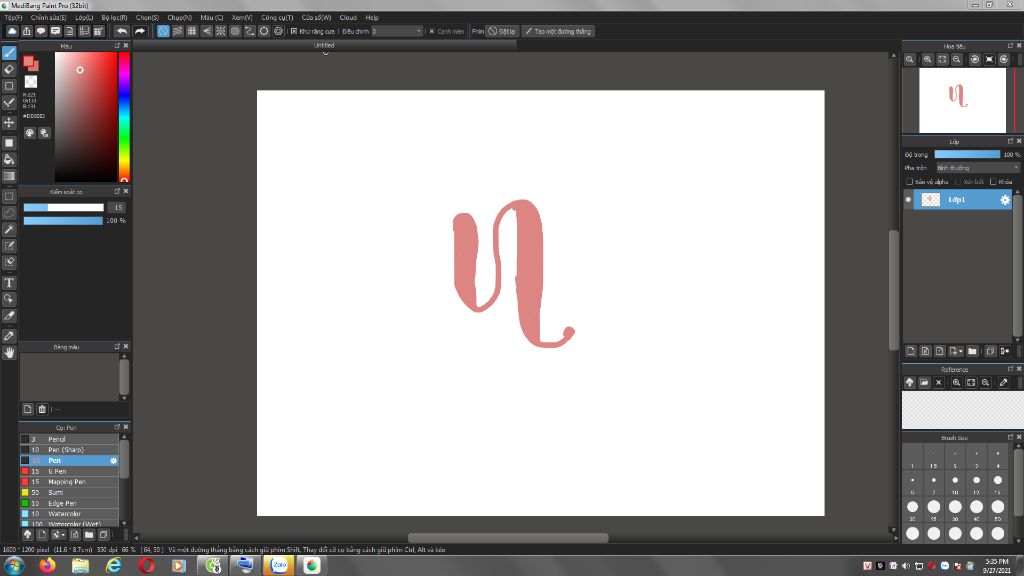
Task: Select the Lasso selection tool
Action: 9,213
